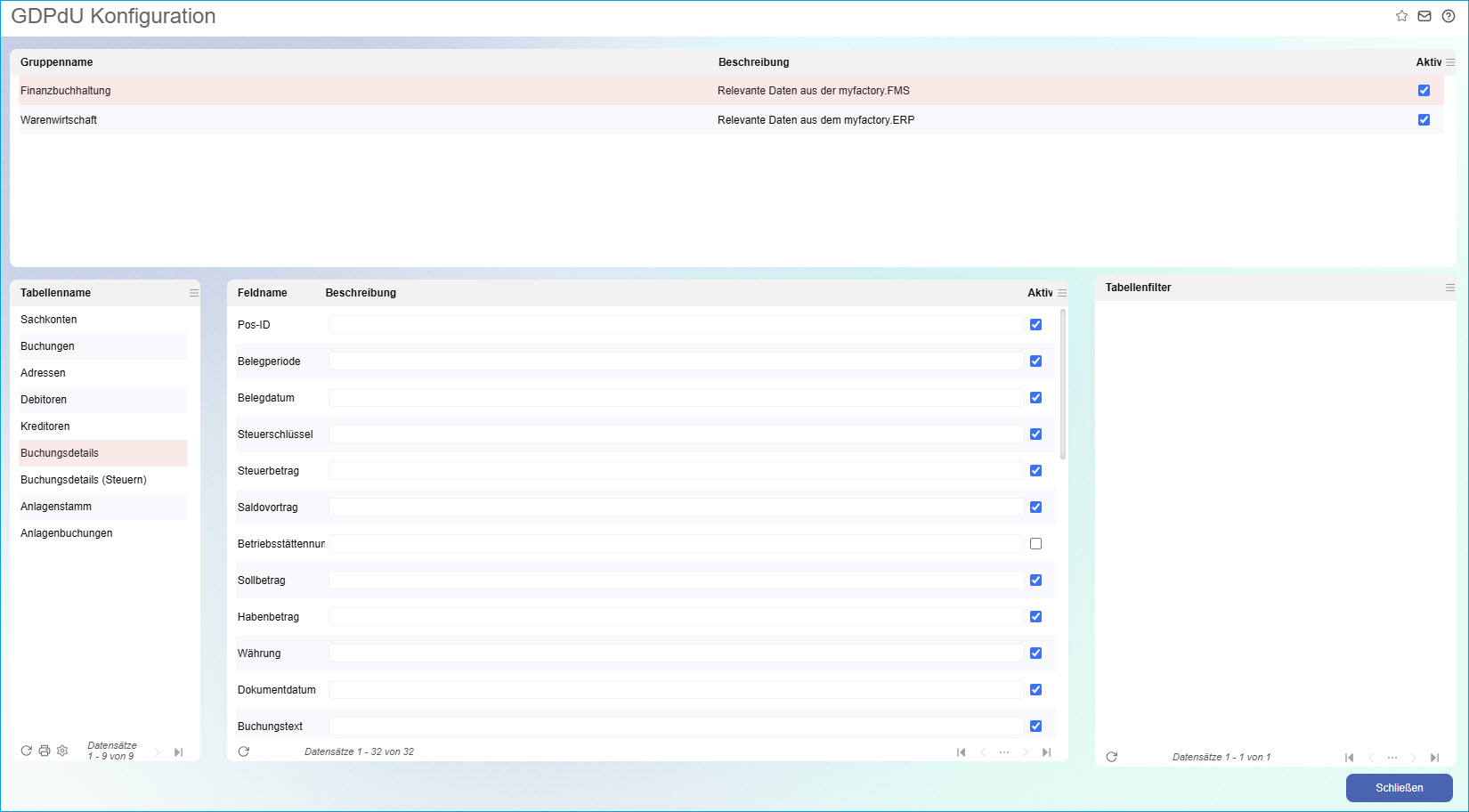Viewport: 1469px width, 812px height.
Task: Open Tabellenfilter panel menu icon
Action: (1450, 288)
